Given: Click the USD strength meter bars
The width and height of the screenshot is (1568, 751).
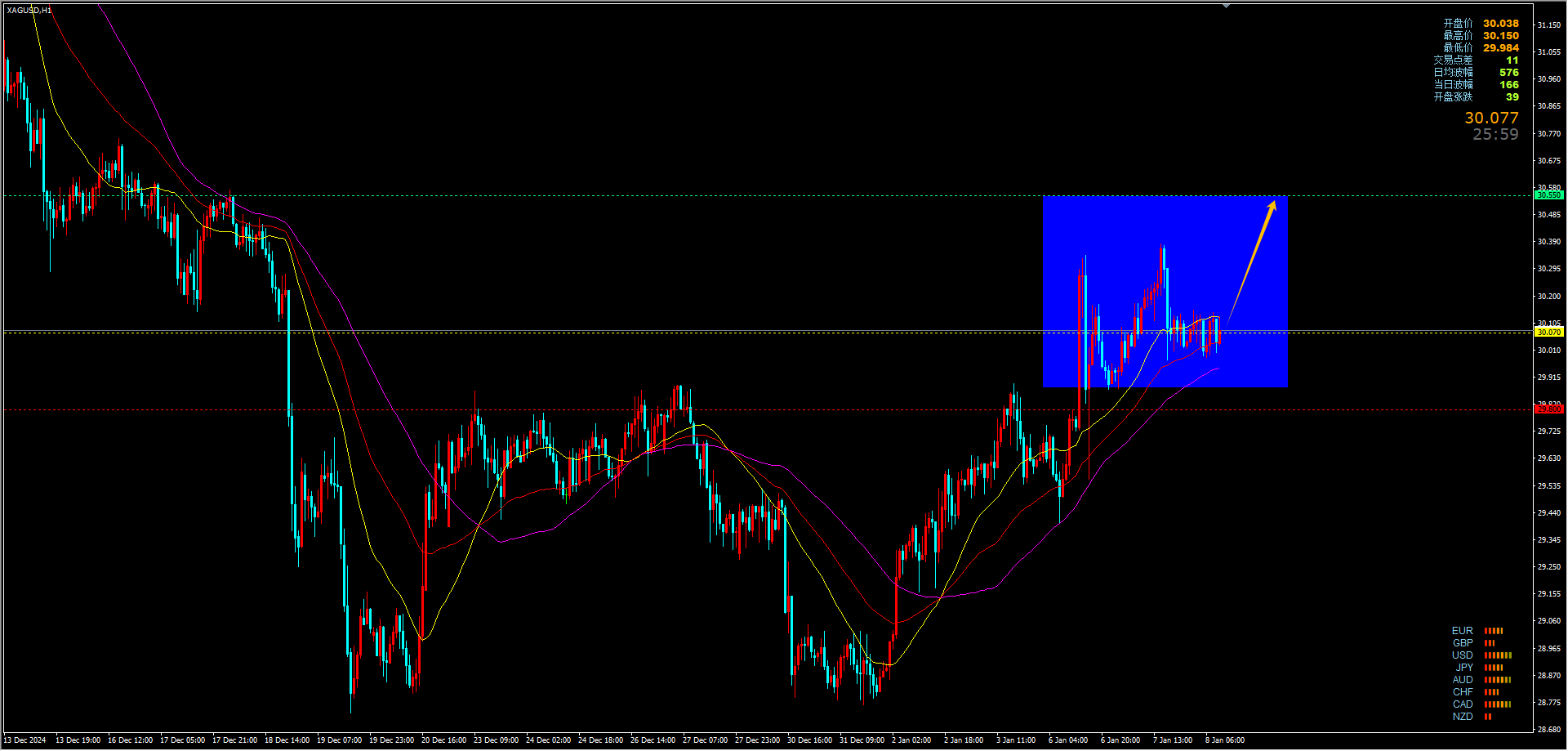Looking at the screenshot, I should 1498,655.
